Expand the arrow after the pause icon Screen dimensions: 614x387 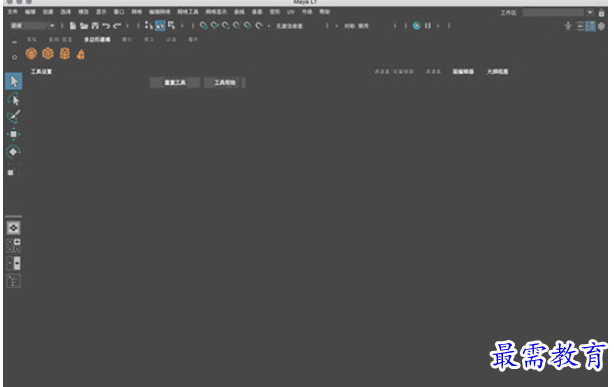438,26
